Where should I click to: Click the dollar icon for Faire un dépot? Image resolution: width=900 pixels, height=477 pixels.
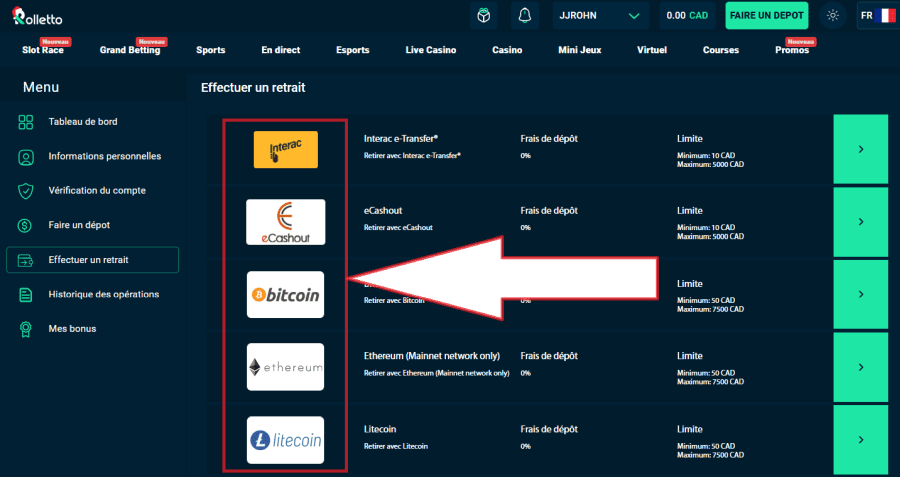[25, 225]
